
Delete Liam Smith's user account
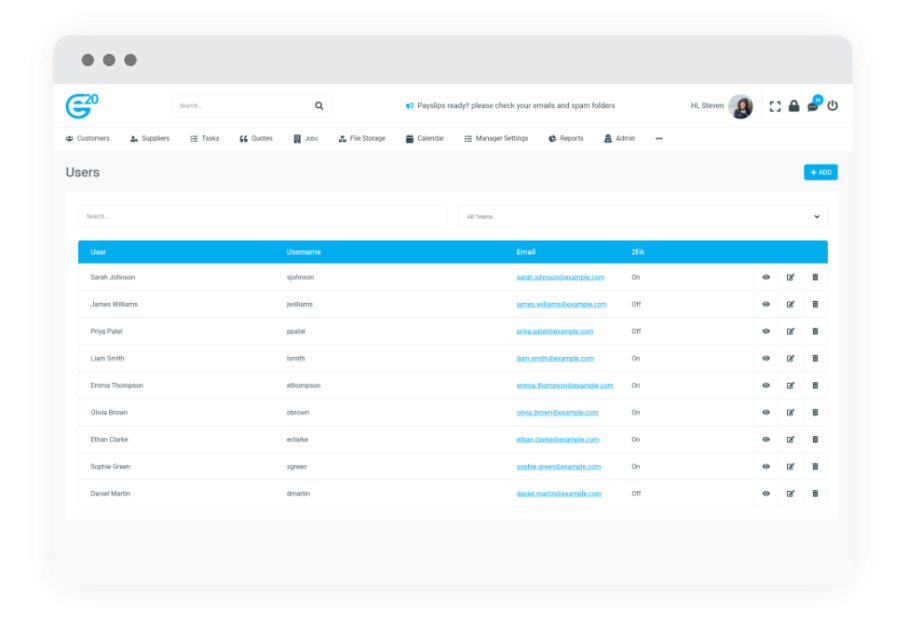click(815, 358)
